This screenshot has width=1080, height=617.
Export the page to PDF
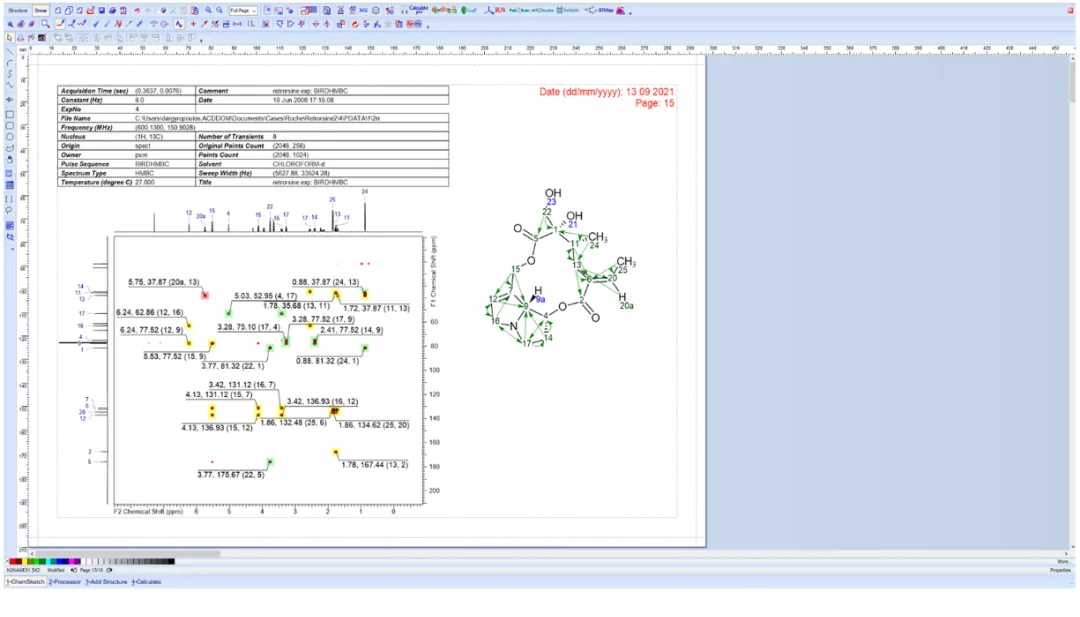click(123, 10)
